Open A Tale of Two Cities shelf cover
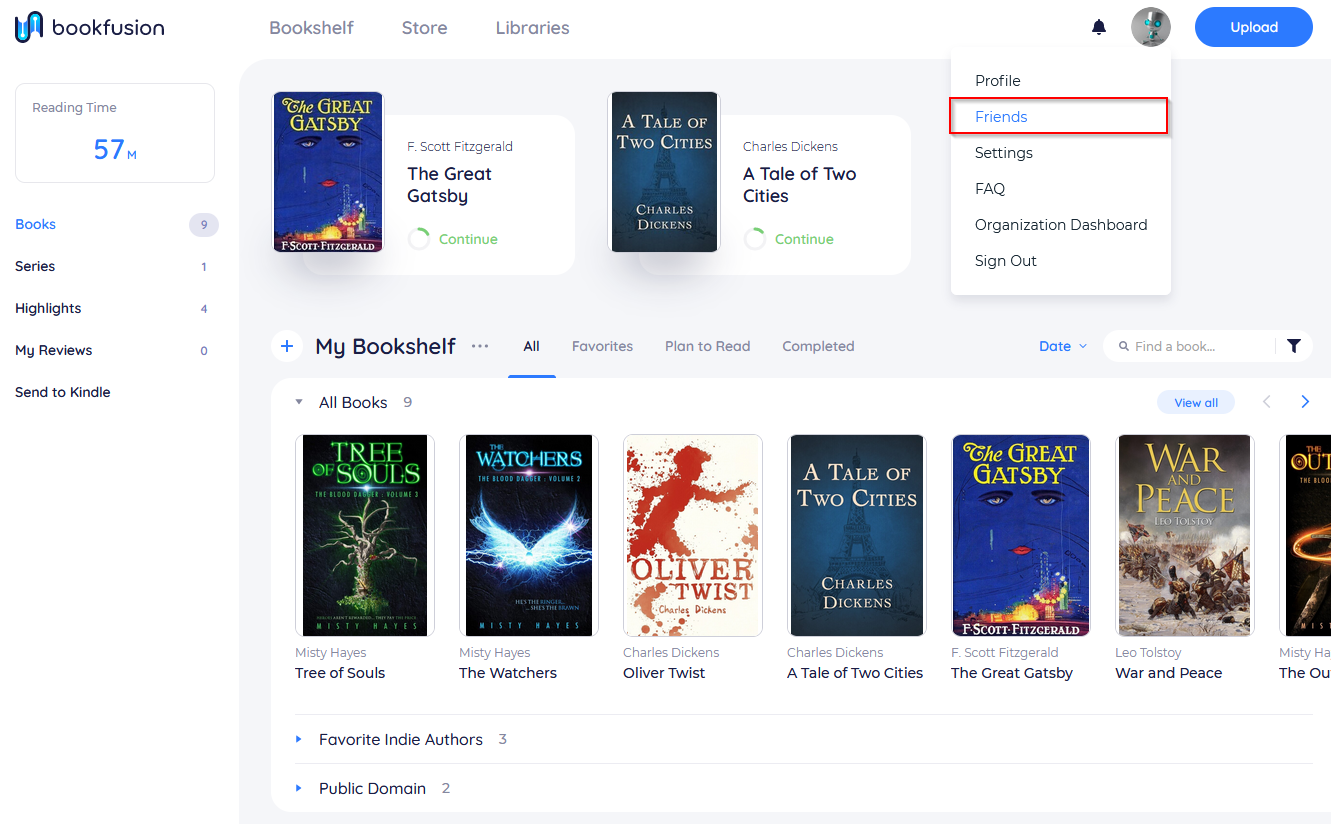Viewport: 1331px width, 824px height. [857, 535]
